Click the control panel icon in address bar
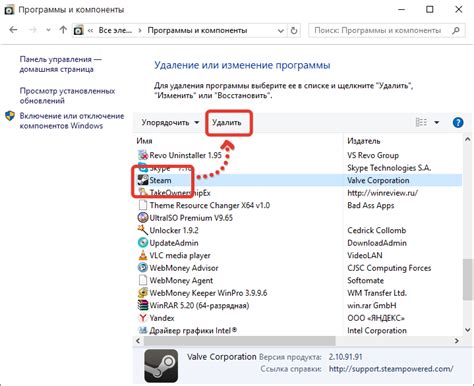 point(78,30)
